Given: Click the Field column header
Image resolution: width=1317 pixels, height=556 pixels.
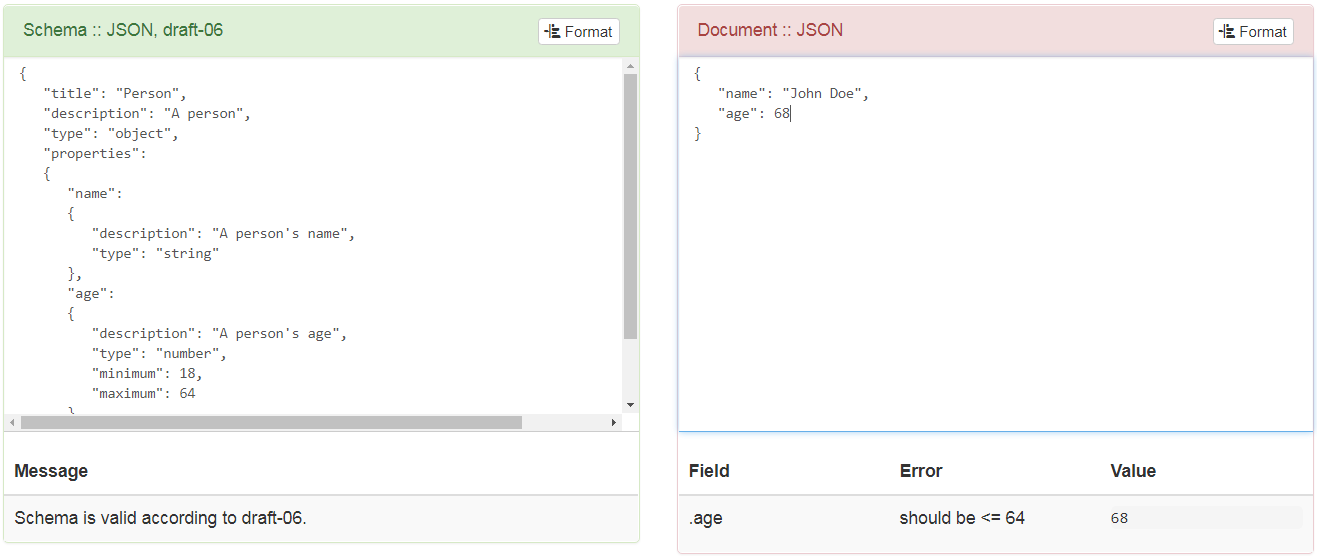Looking at the screenshot, I should 709,471.
